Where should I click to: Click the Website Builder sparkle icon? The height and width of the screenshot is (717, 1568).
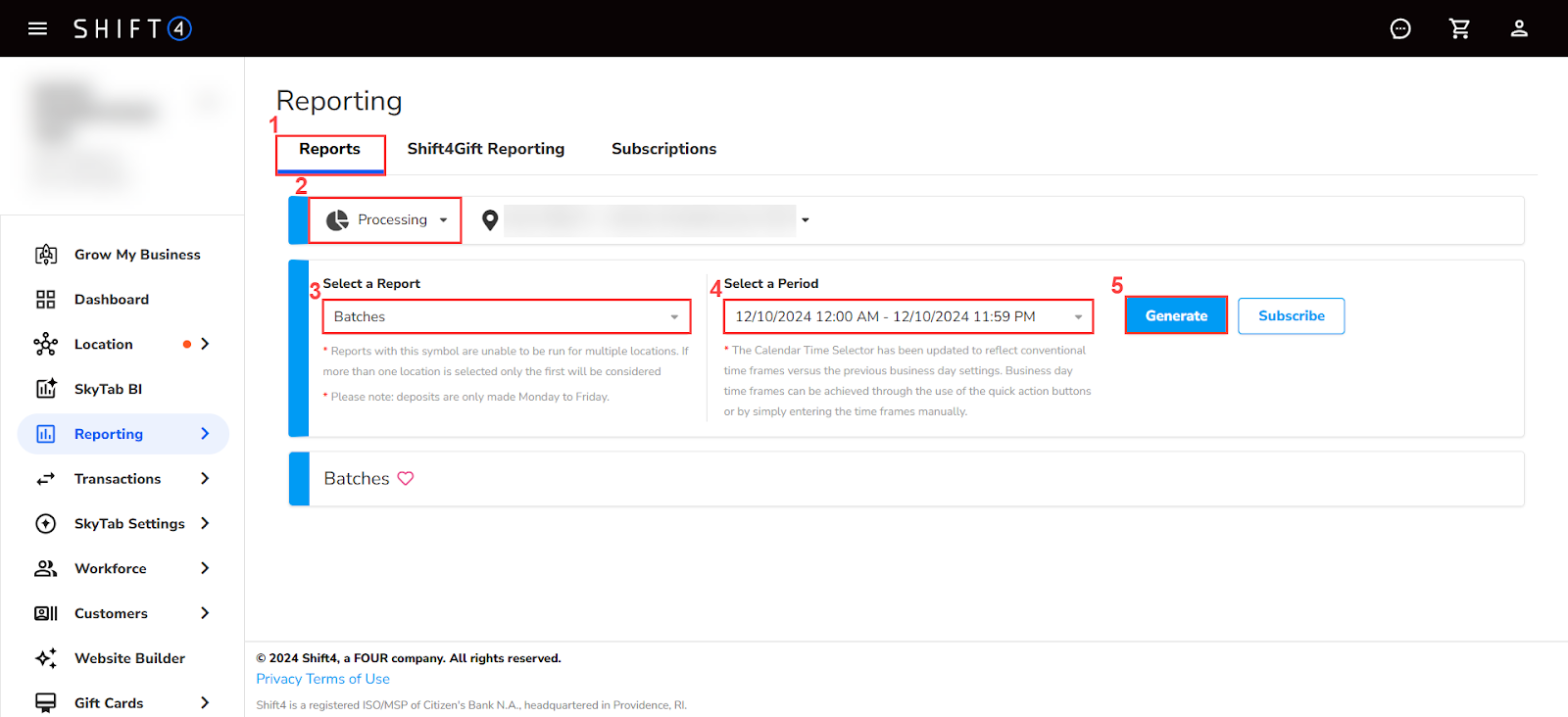pos(46,658)
